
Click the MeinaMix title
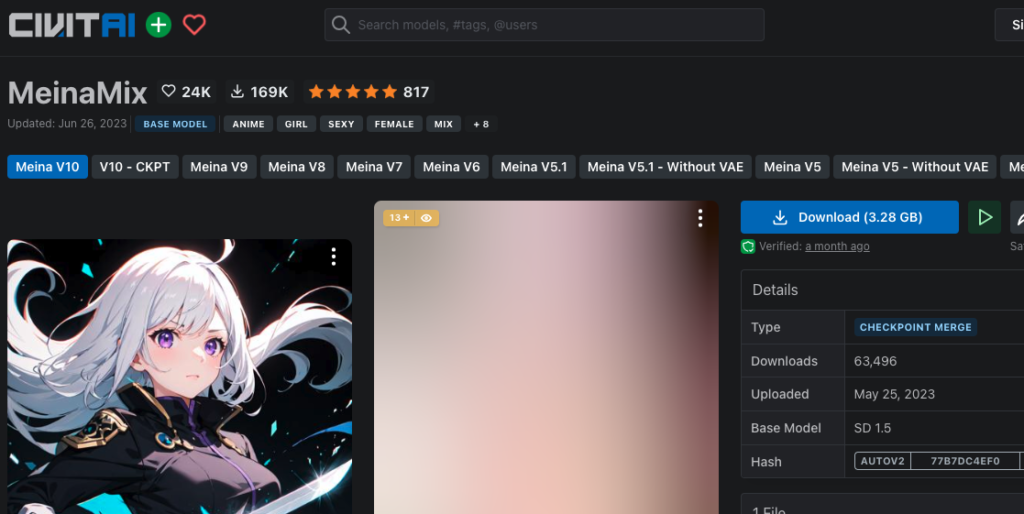tap(77, 93)
